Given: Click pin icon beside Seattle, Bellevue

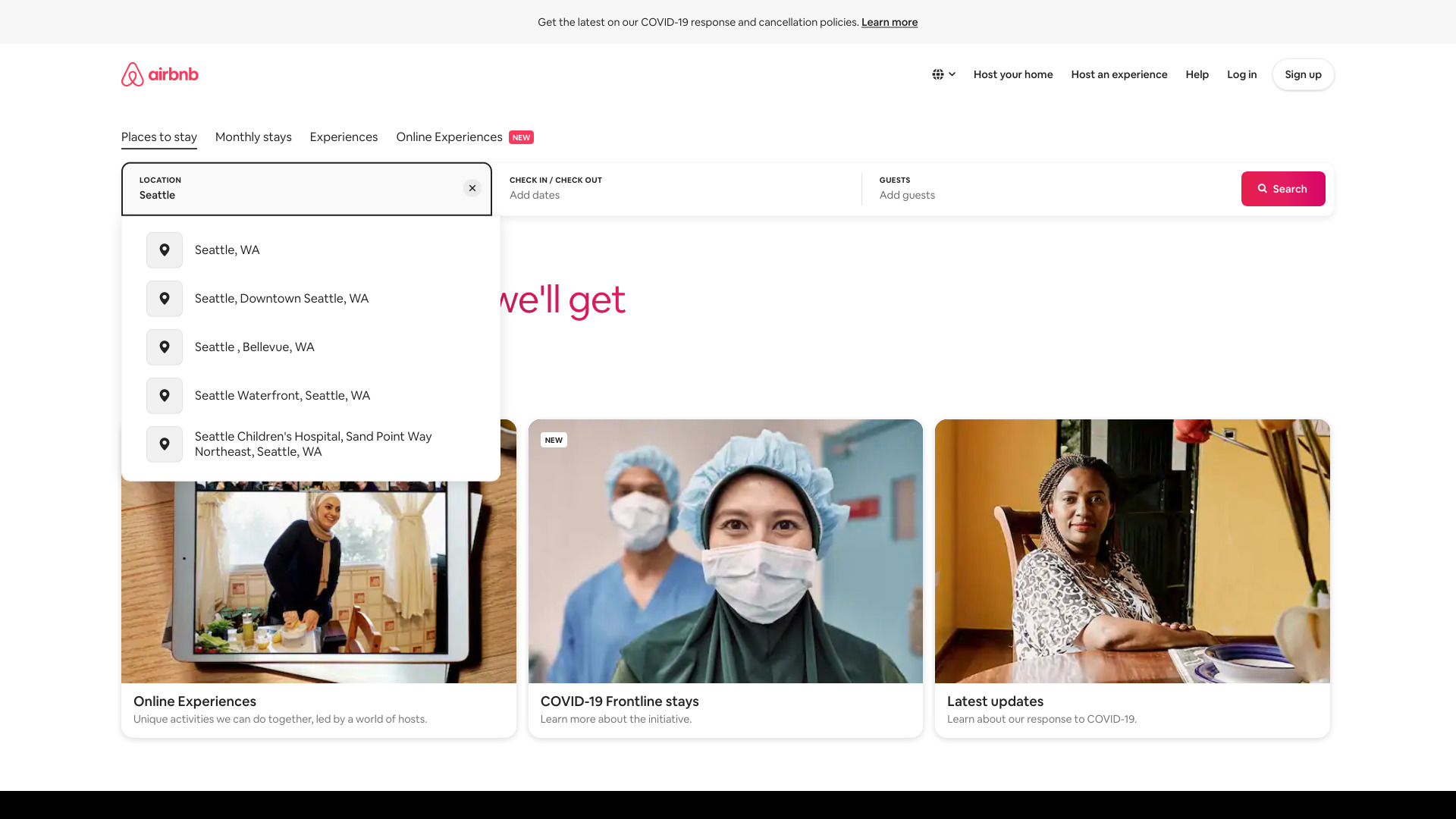Looking at the screenshot, I should 165,347.
